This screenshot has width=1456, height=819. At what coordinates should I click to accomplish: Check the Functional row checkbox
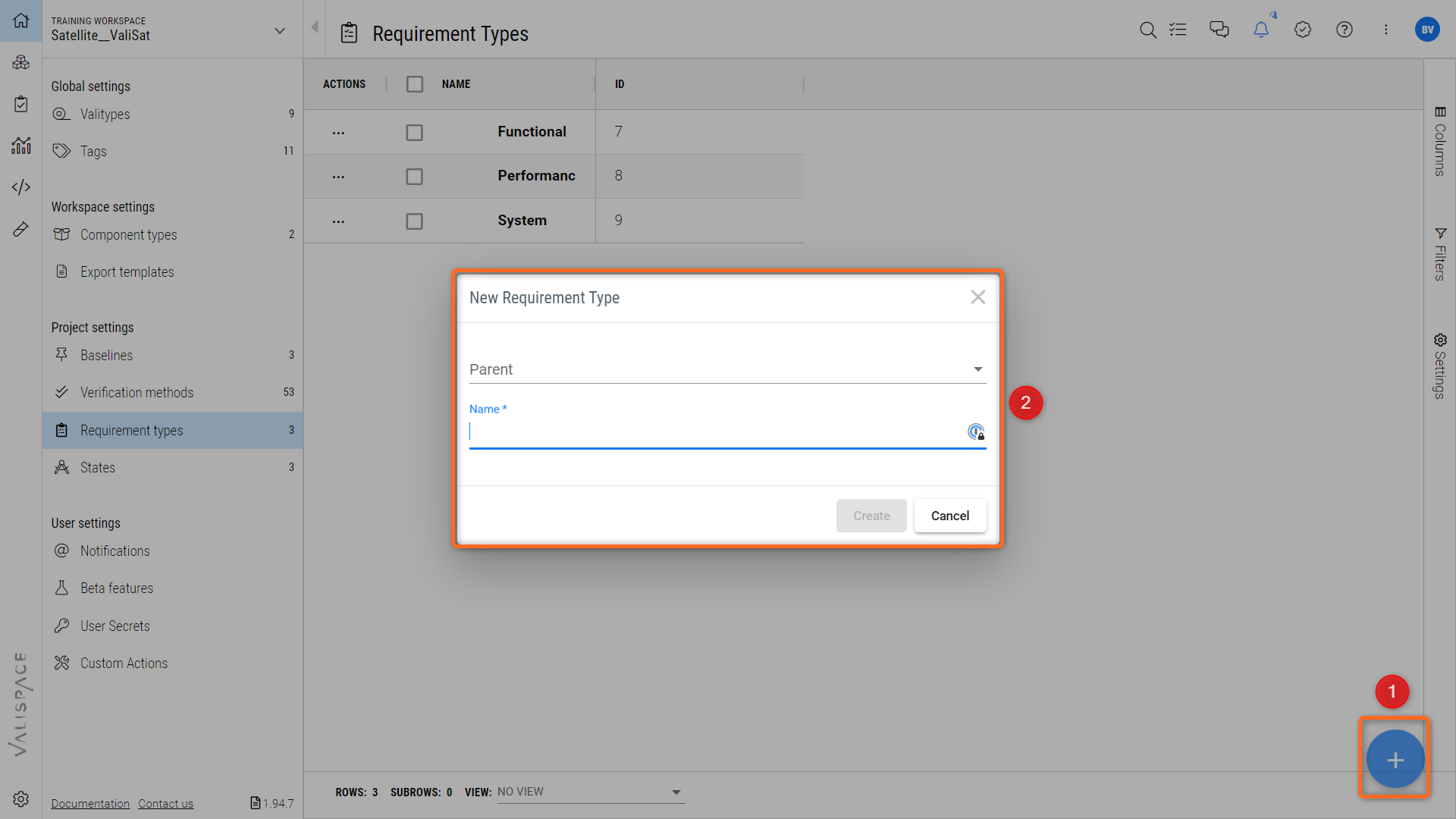[414, 133]
